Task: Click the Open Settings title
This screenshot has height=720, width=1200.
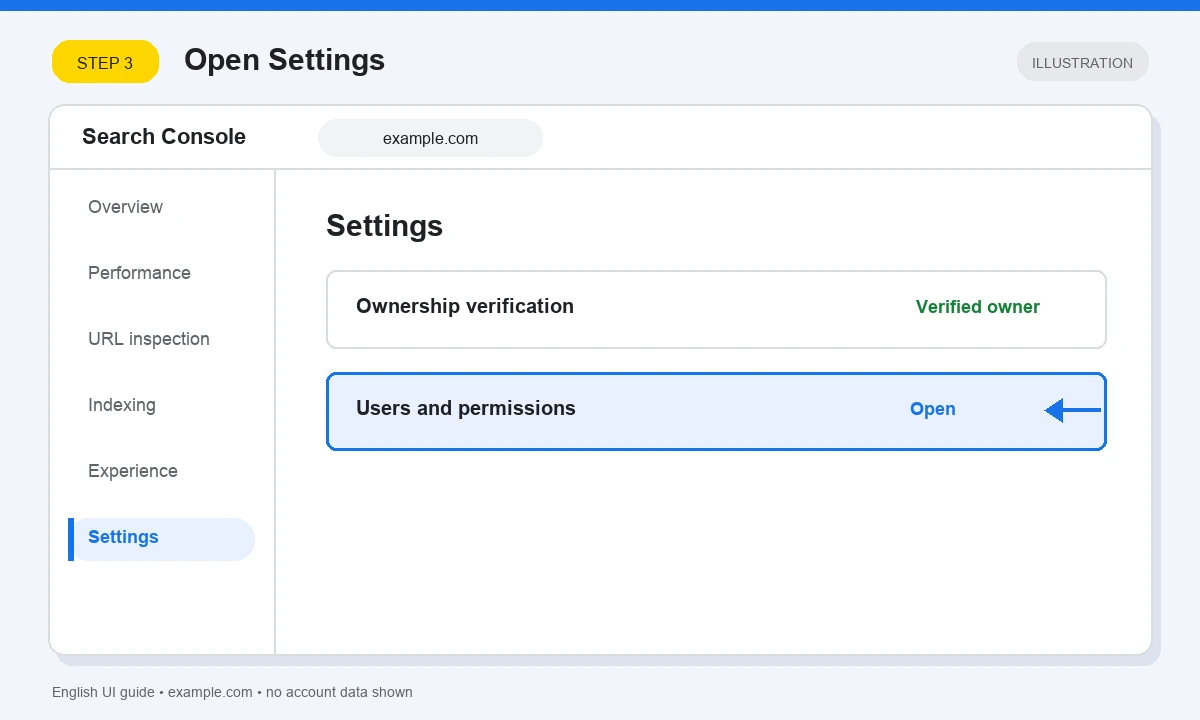Action: tap(284, 60)
